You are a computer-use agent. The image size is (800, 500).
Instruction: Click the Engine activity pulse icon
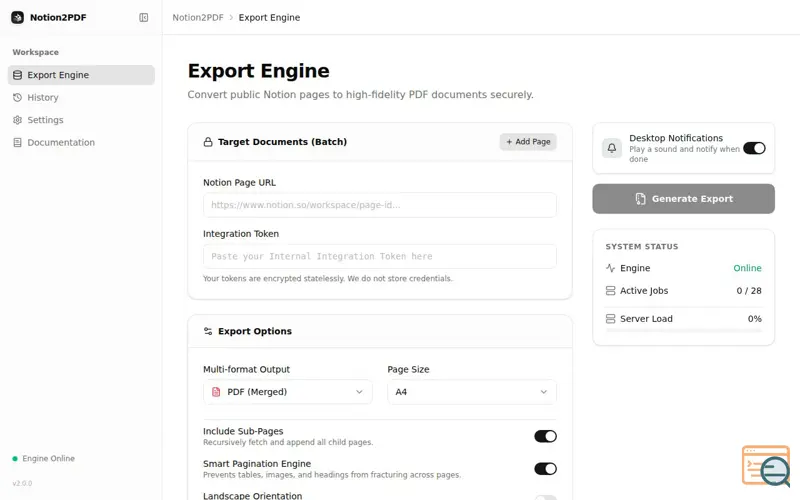610,268
